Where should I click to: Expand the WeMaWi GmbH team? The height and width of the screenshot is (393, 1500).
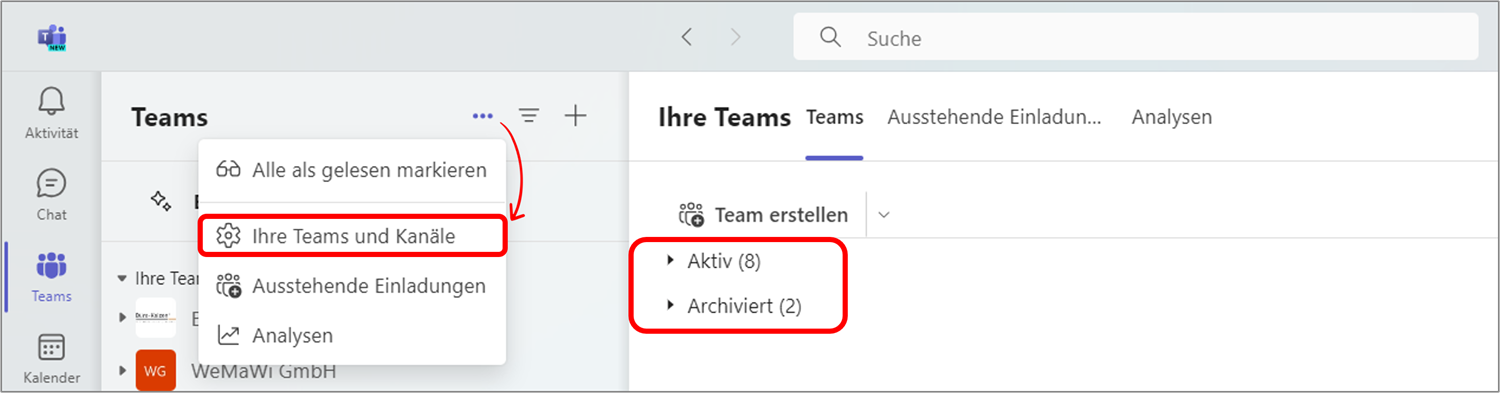pos(124,372)
